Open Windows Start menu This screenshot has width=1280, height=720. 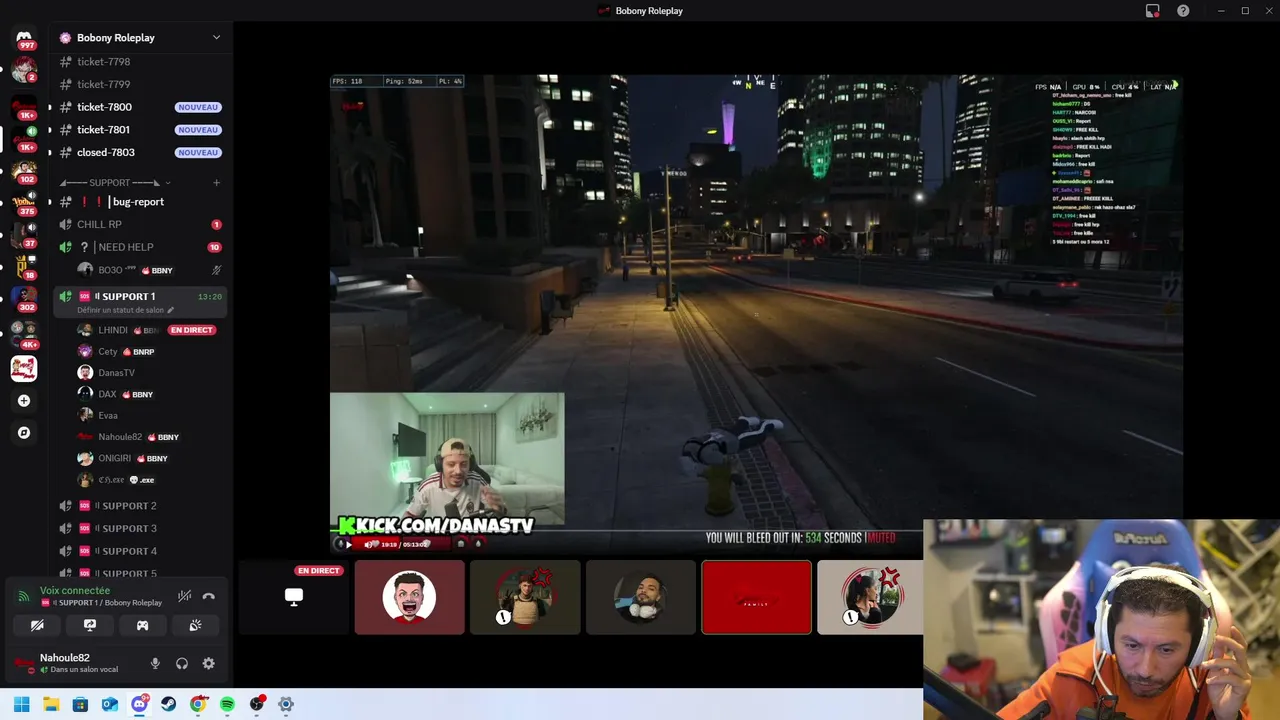pyautogui.click(x=22, y=704)
